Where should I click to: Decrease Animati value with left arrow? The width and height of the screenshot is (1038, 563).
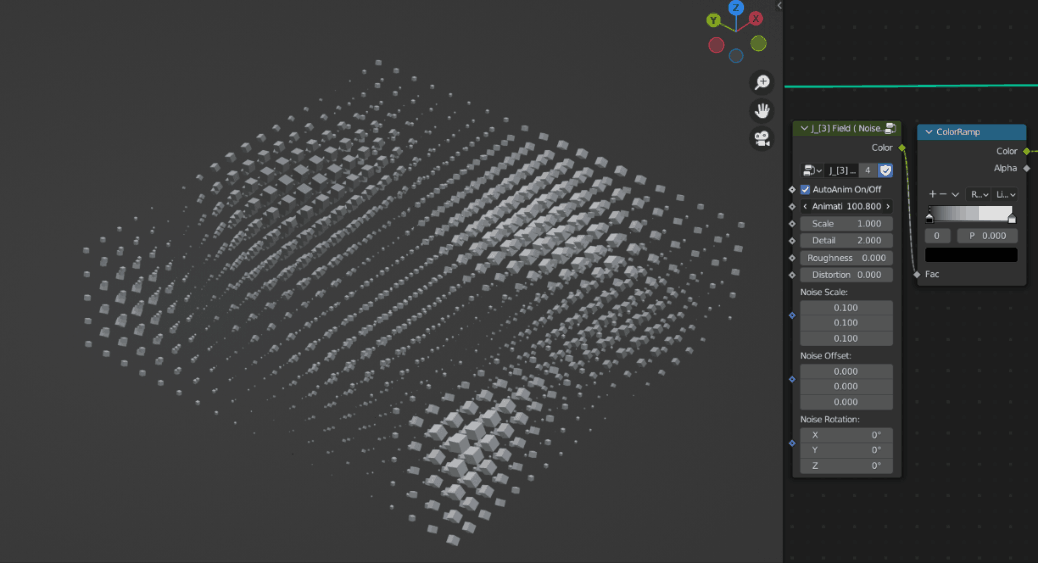point(805,207)
